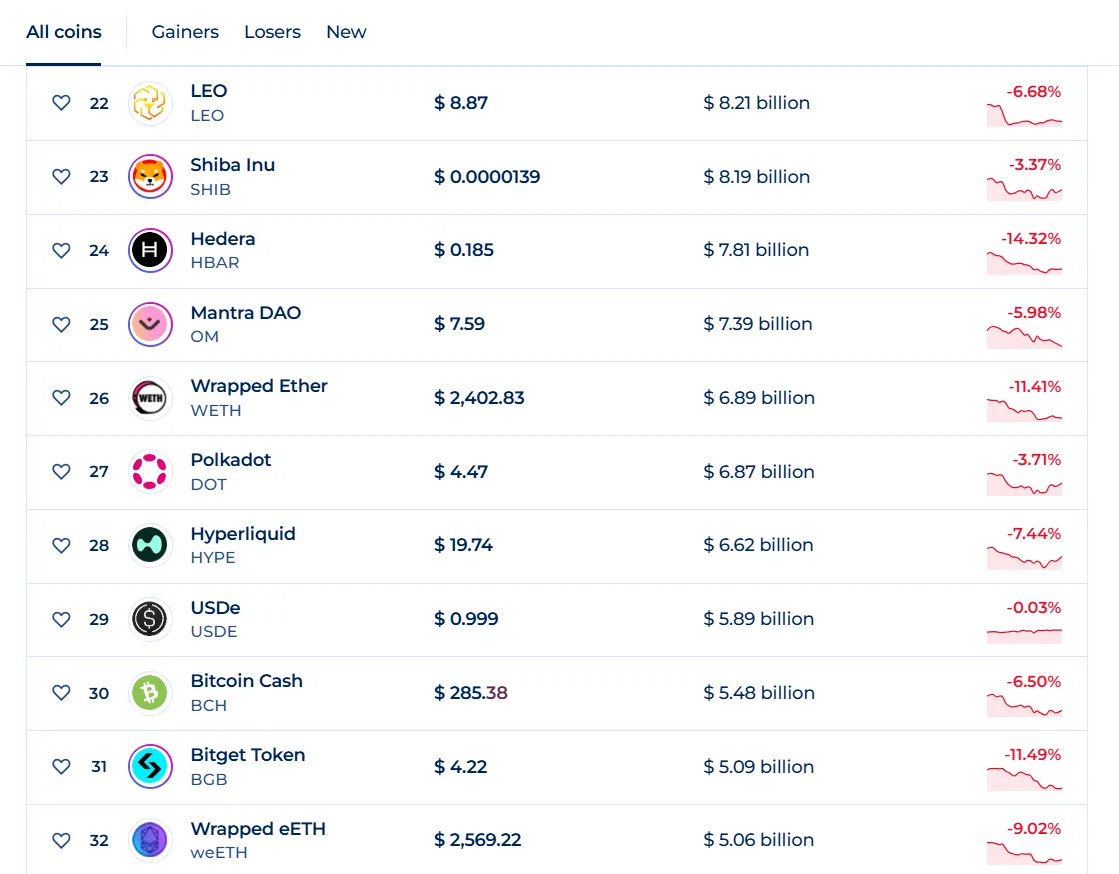The height and width of the screenshot is (874, 1119).
Task: Click the -11.41% change value
Action: point(1034,387)
